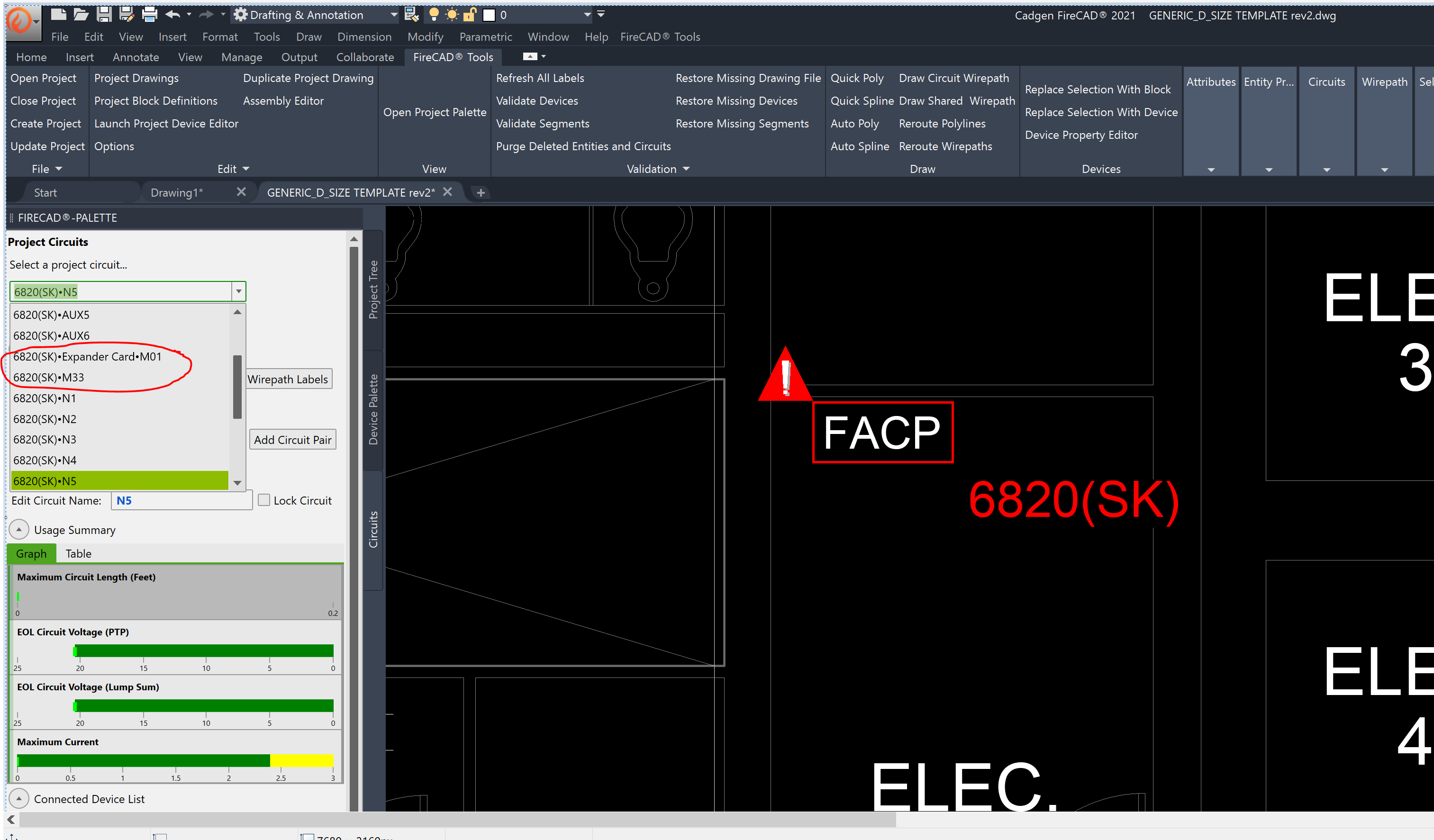
Task: Click Open Project in the ribbon
Action: 43,78
